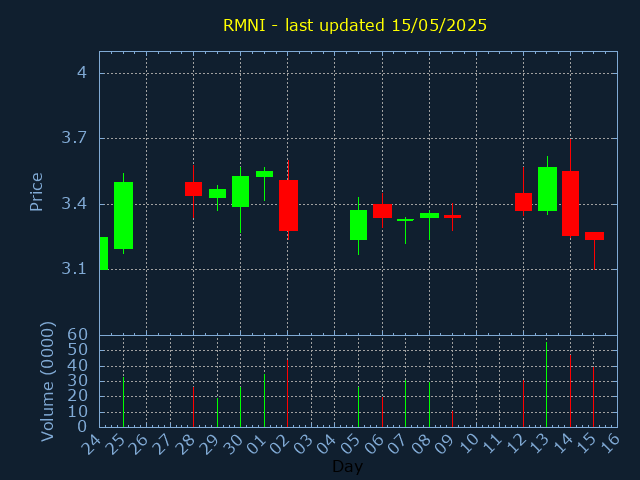Select the partial green candlestick for day 24
Screen dimensions: 640x480
click(104, 253)
